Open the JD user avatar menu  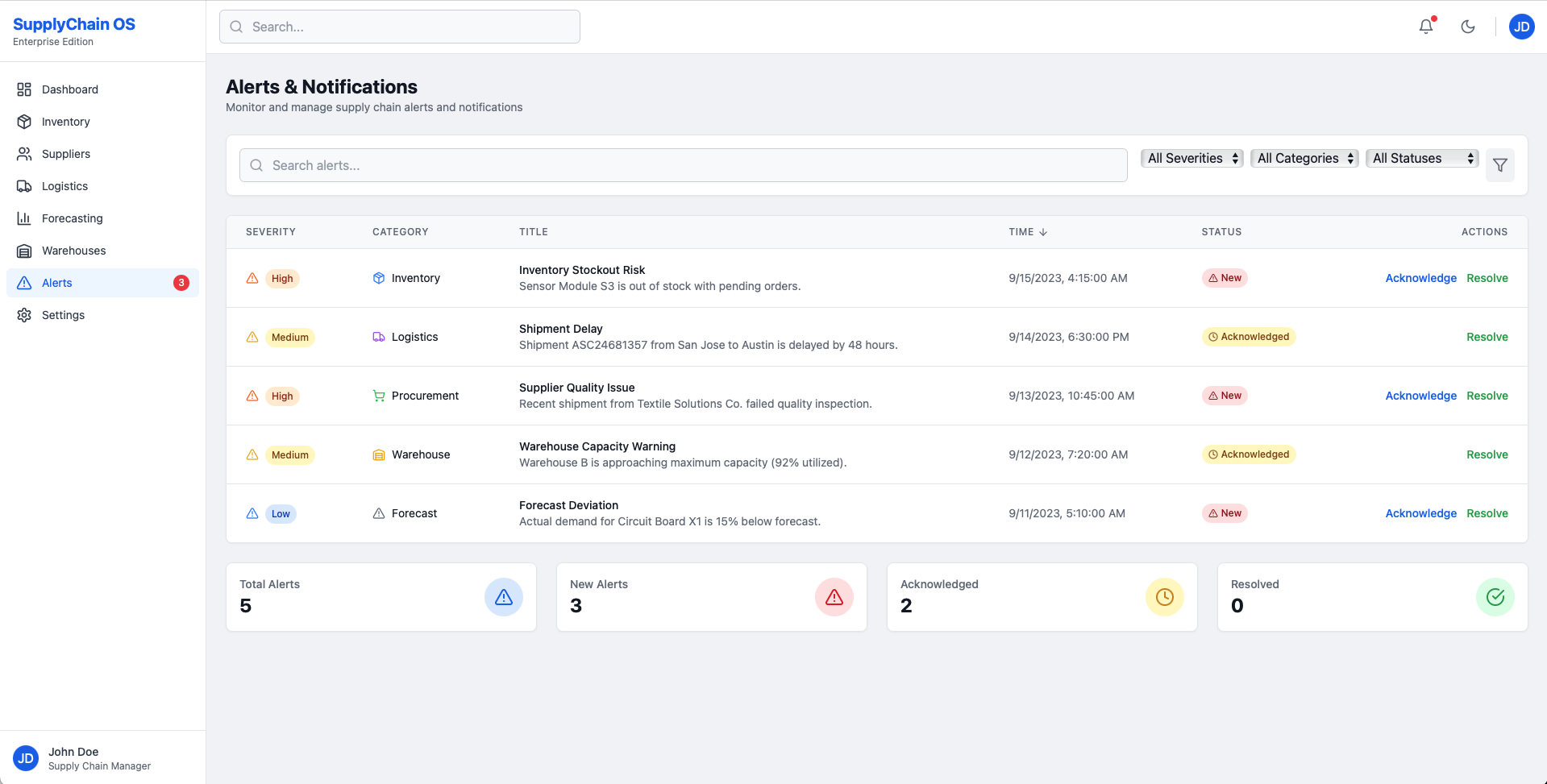(1521, 27)
